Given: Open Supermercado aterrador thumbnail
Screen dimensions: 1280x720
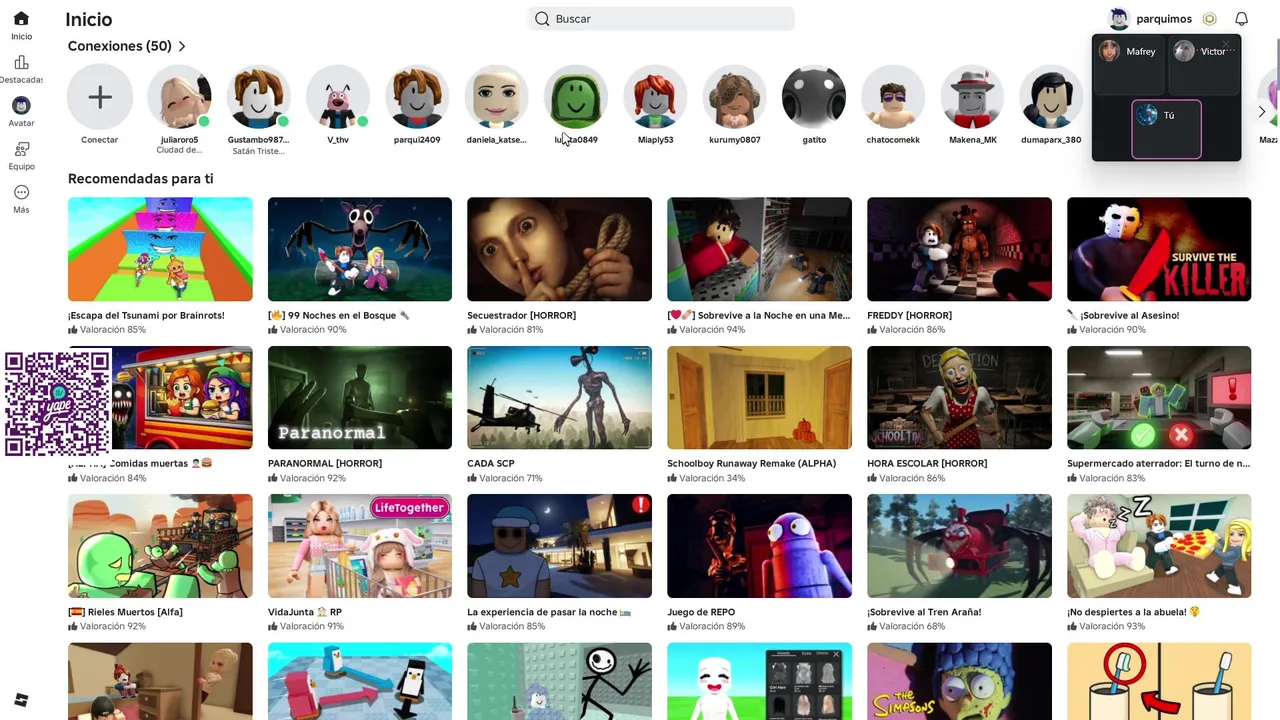Looking at the screenshot, I should pyautogui.click(x=1159, y=398).
